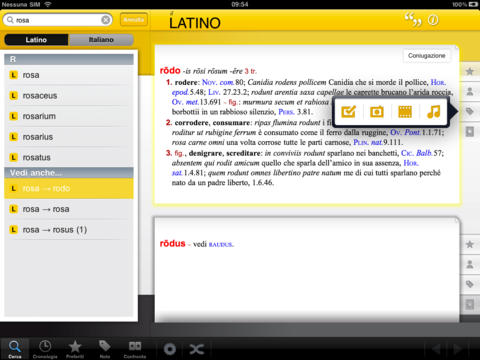Check the battery indicator in the status bar

tap(473, 4)
